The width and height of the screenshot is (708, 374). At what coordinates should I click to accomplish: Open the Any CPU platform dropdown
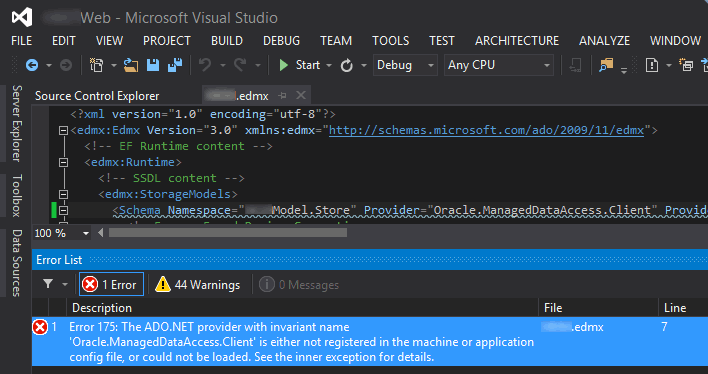tap(498, 65)
